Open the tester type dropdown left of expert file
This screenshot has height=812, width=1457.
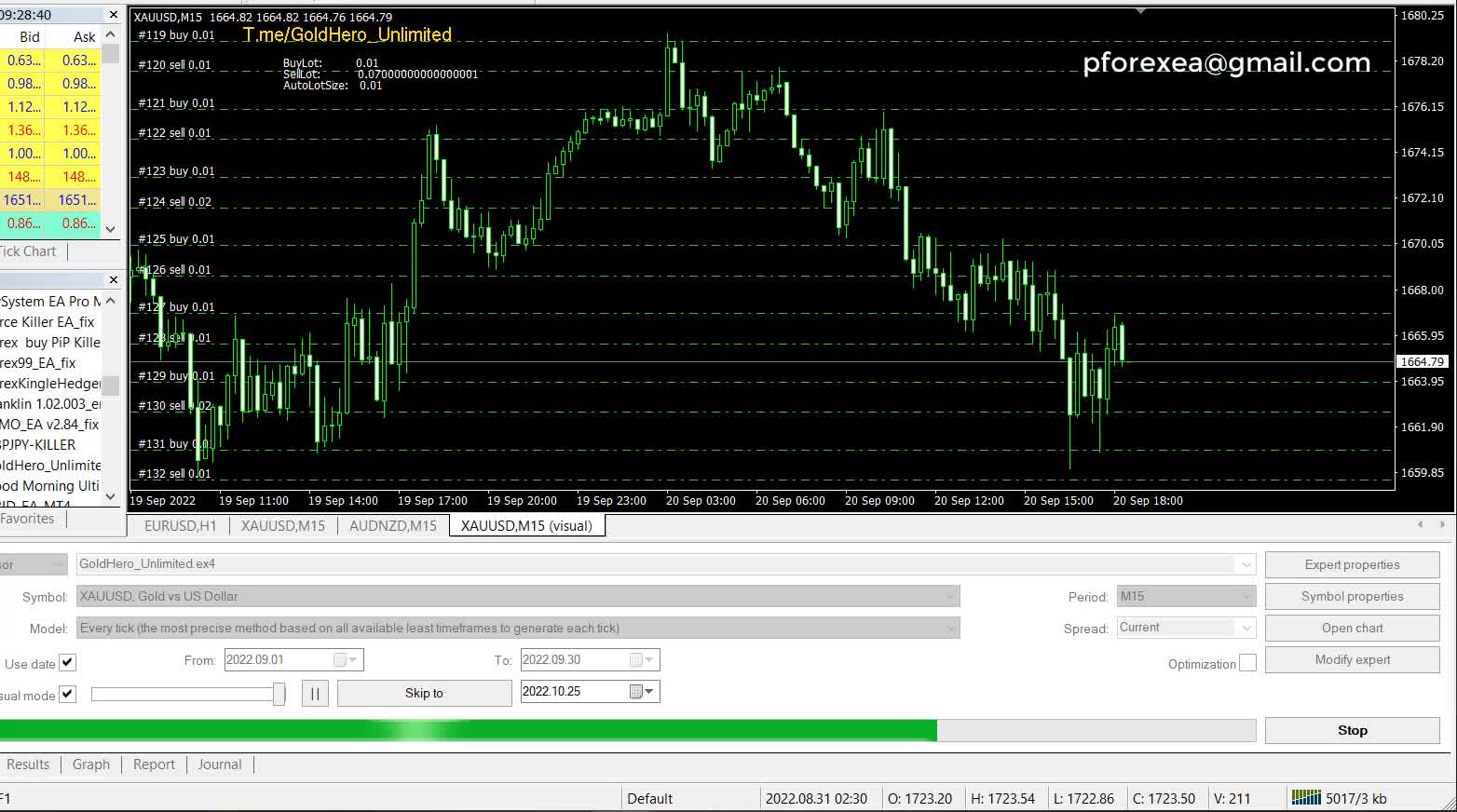click(58, 564)
